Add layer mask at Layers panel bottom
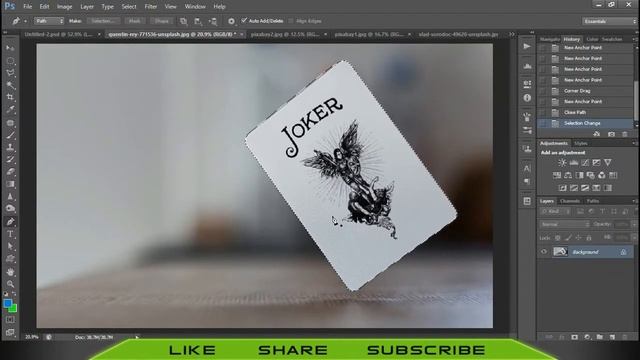The image size is (640, 360). pos(574,337)
